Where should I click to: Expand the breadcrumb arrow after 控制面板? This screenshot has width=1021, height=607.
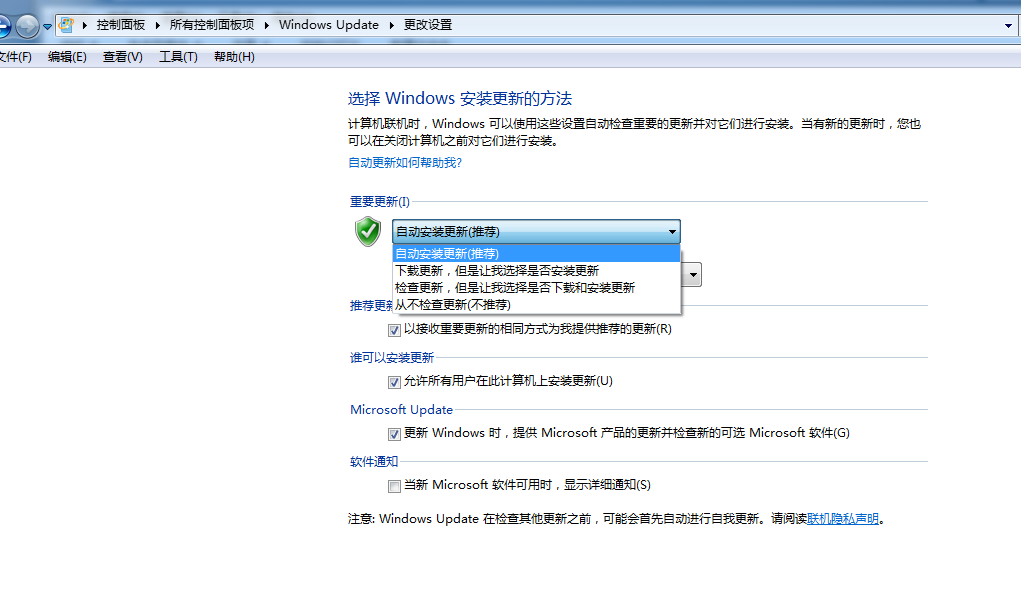coord(158,25)
